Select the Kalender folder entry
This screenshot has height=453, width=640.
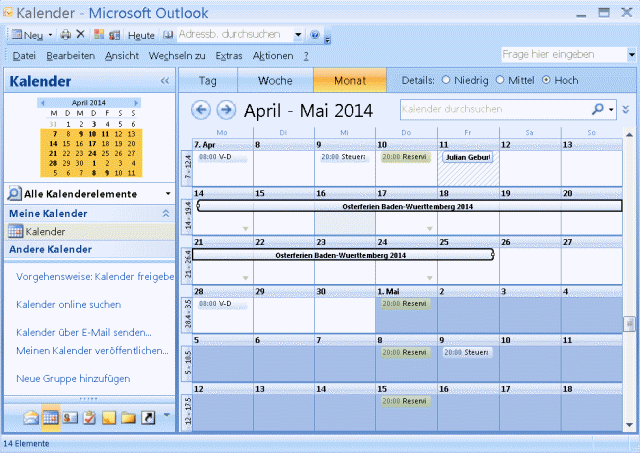coord(90,231)
